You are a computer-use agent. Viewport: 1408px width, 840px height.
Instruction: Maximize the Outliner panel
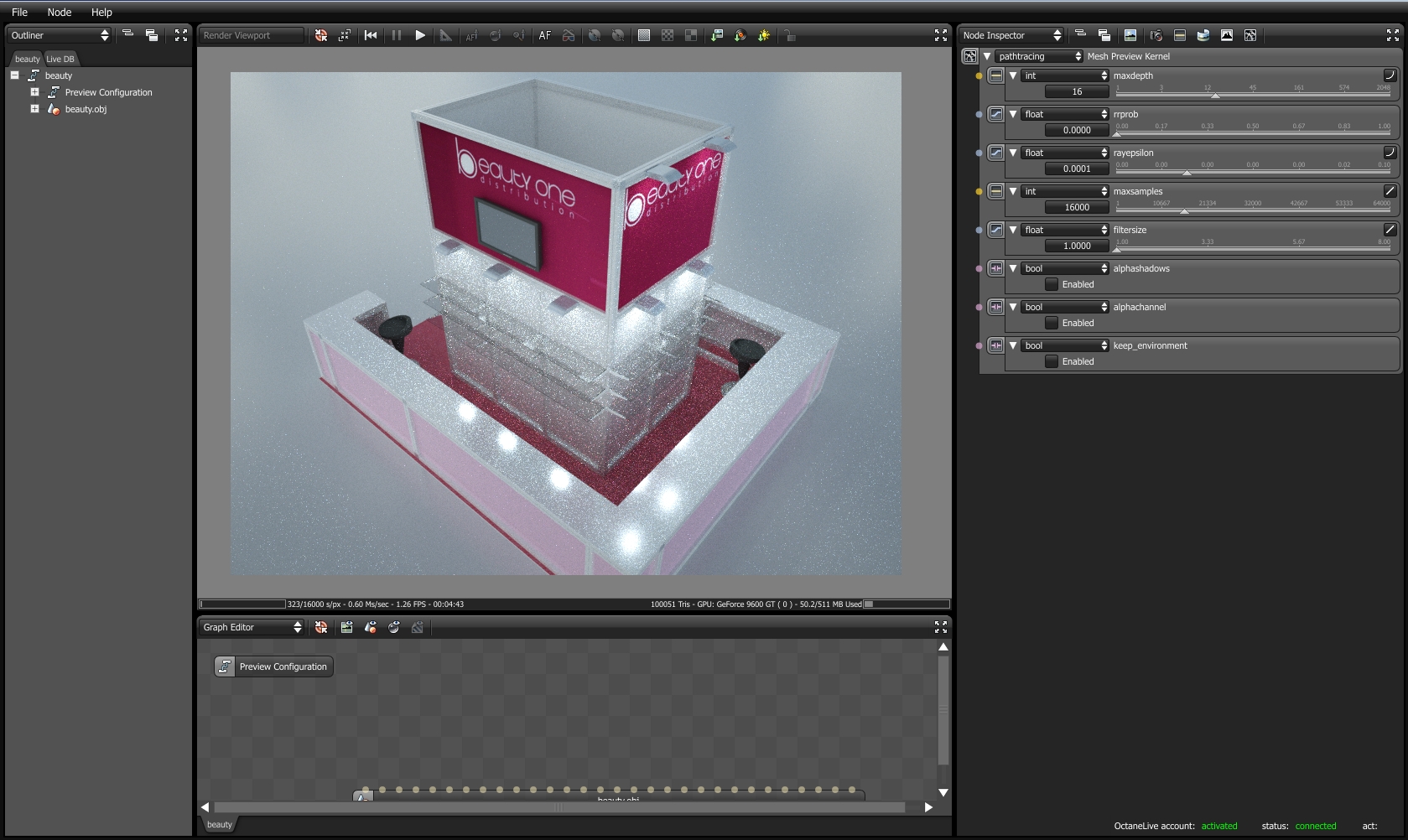pyautogui.click(x=181, y=35)
